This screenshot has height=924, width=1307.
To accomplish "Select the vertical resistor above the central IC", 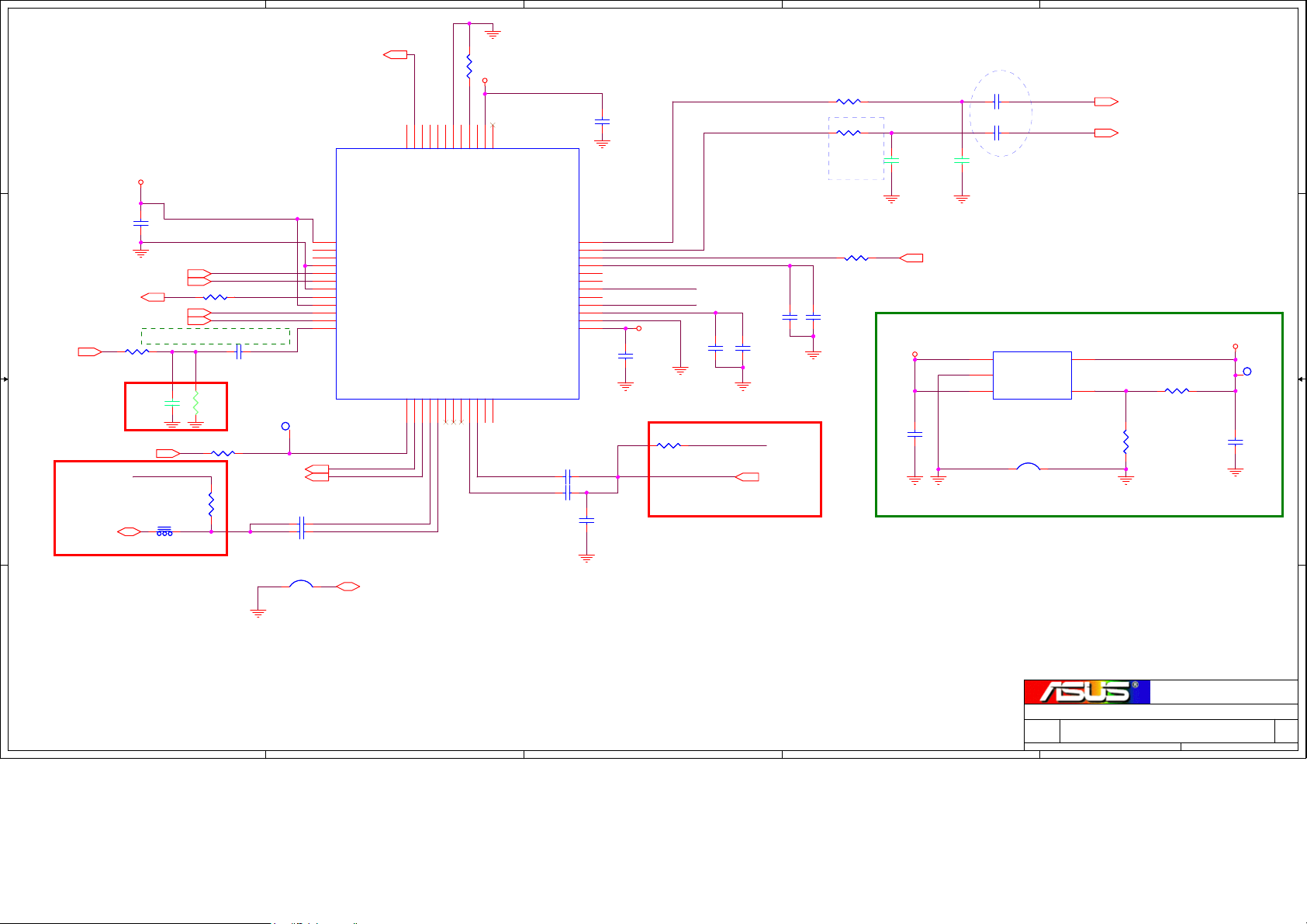I will (469, 66).
